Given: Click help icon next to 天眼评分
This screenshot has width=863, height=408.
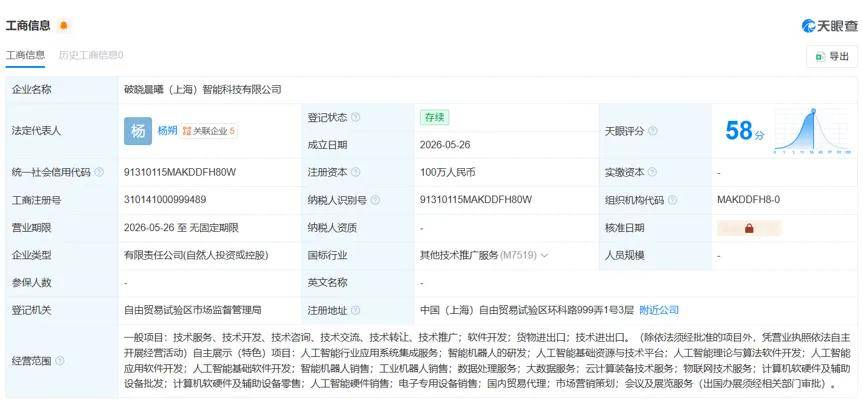Looking at the screenshot, I should tap(652, 131).
